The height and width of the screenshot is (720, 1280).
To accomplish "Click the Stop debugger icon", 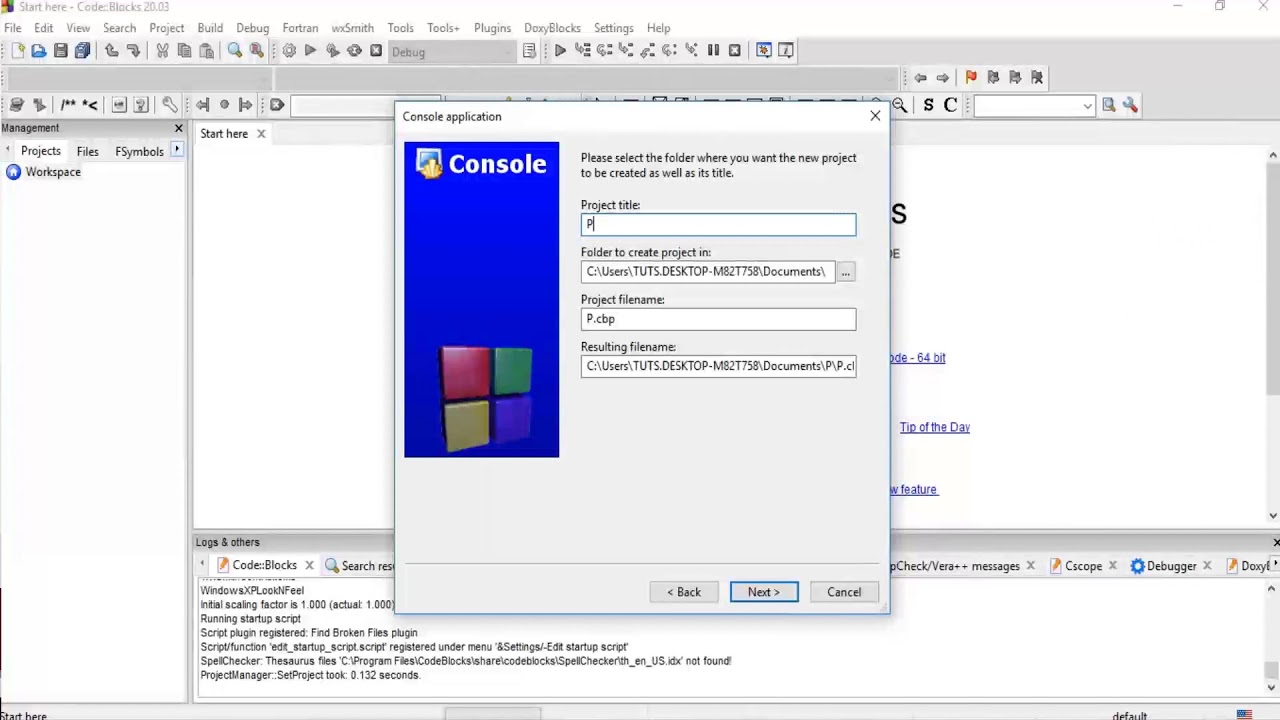I will (x=735, y=51).
